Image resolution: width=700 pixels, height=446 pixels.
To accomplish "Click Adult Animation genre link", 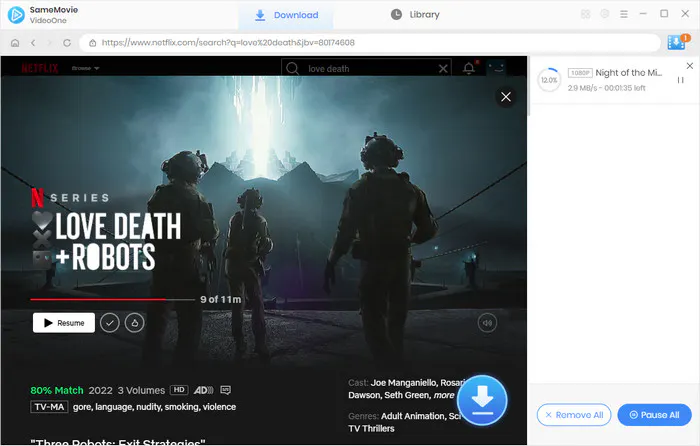I will [x=413, y=417].
